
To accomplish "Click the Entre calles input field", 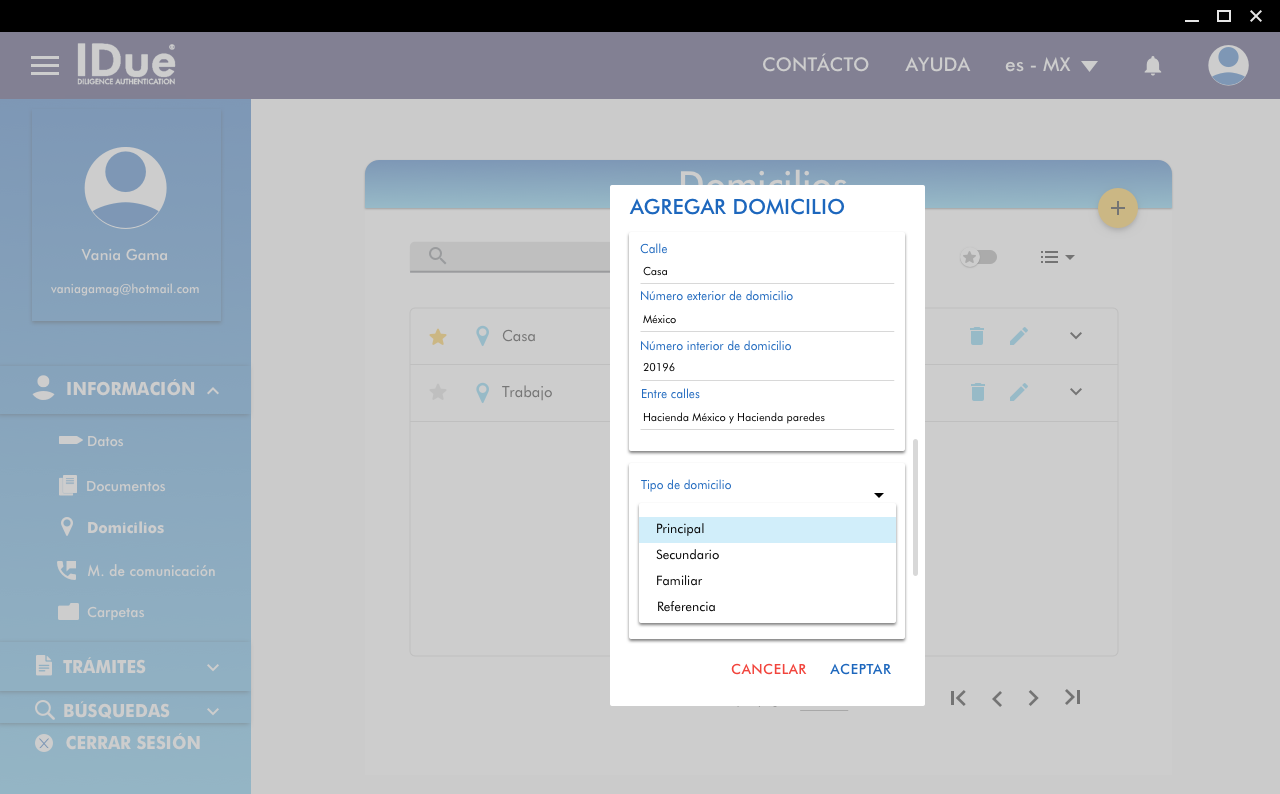I will [766, 417].
